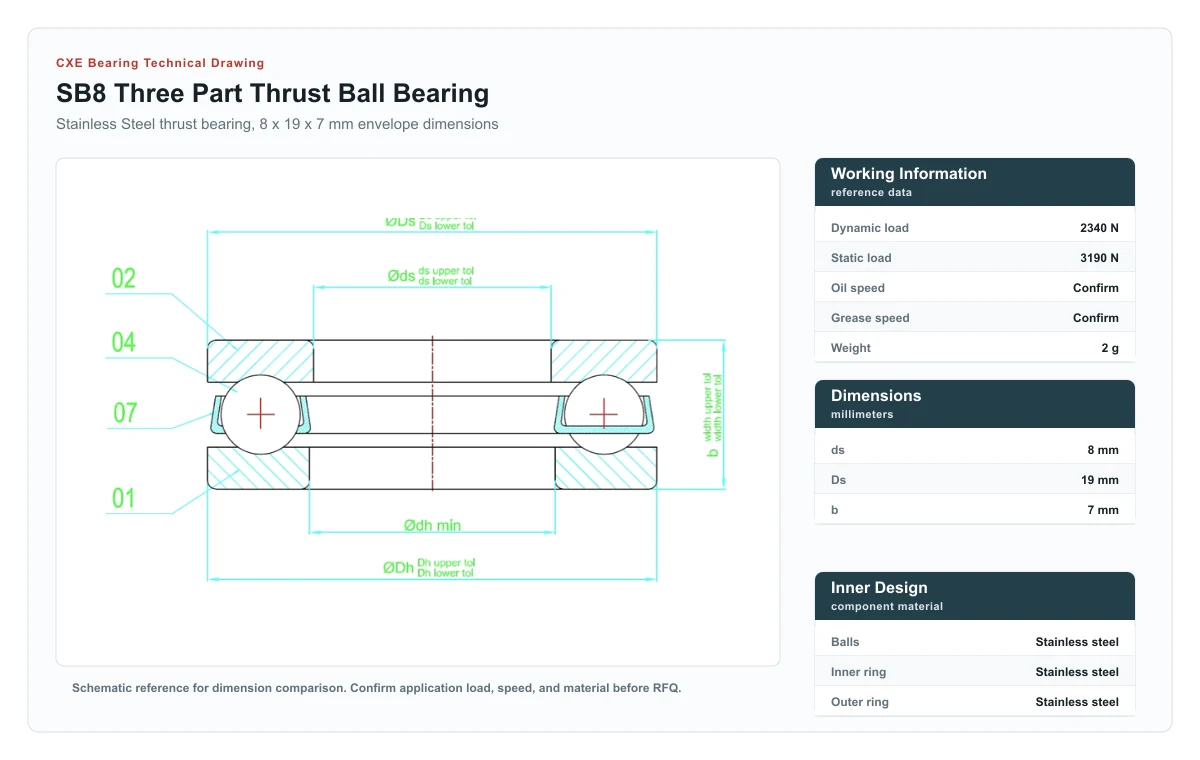Click the component material subheading
This screenshot has height=760, width=1200.
click(x=887, y=606)
